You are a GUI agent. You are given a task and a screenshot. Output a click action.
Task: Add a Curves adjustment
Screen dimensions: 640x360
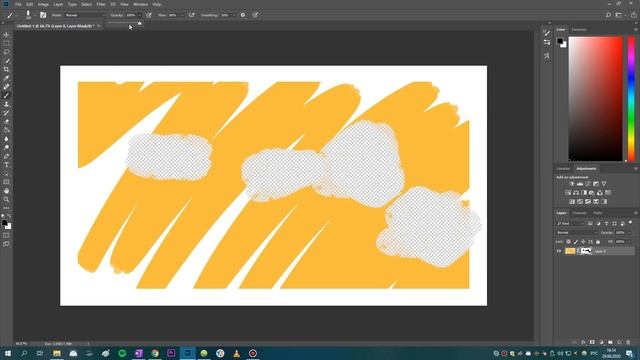tap(588, 184)
